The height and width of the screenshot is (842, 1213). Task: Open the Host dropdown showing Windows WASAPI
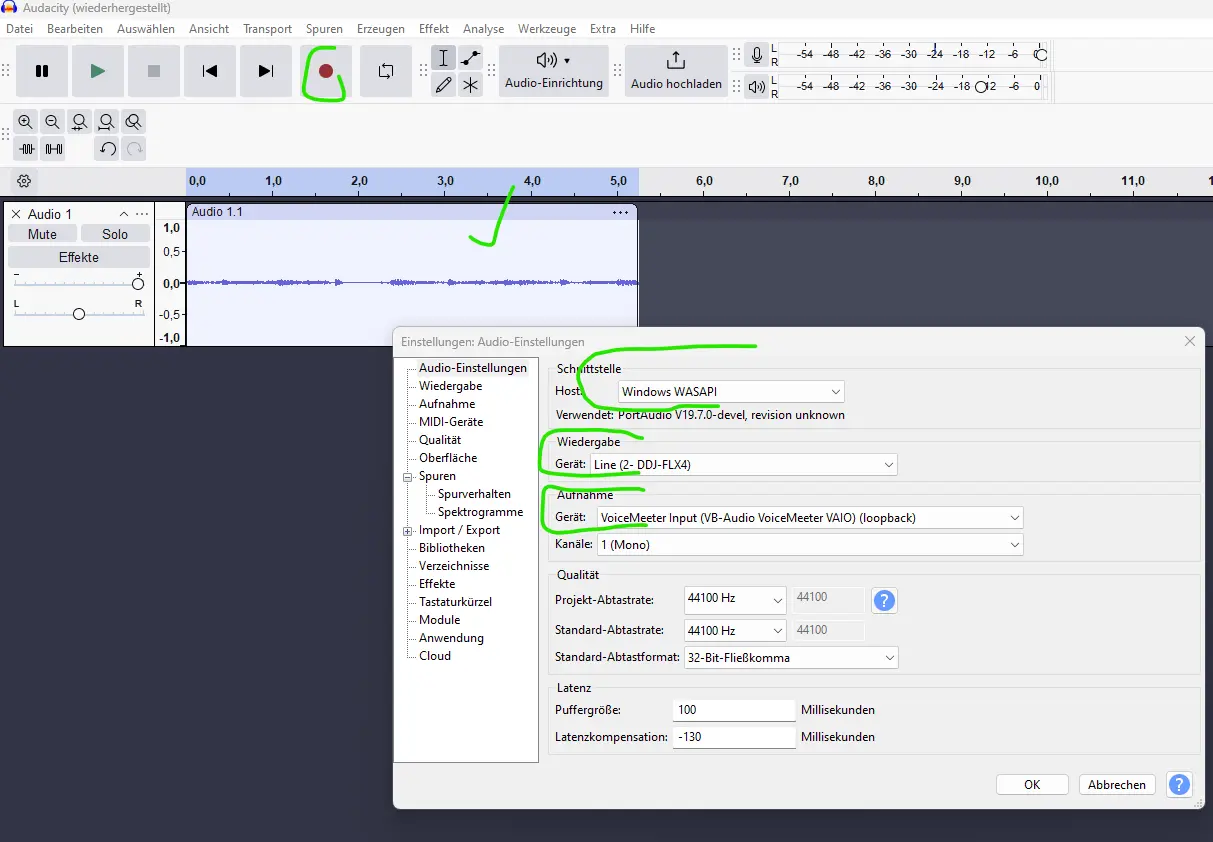click(729, 391)
